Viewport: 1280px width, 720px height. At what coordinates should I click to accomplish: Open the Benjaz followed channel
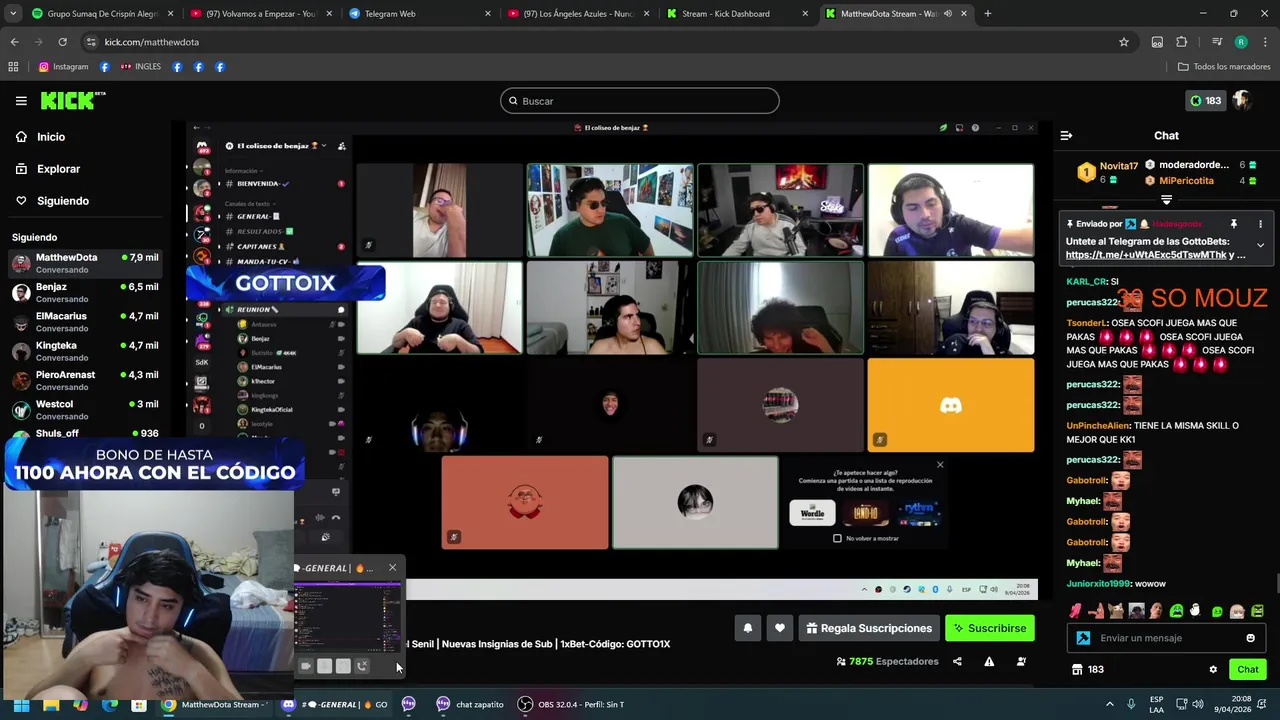click(85, 292)
